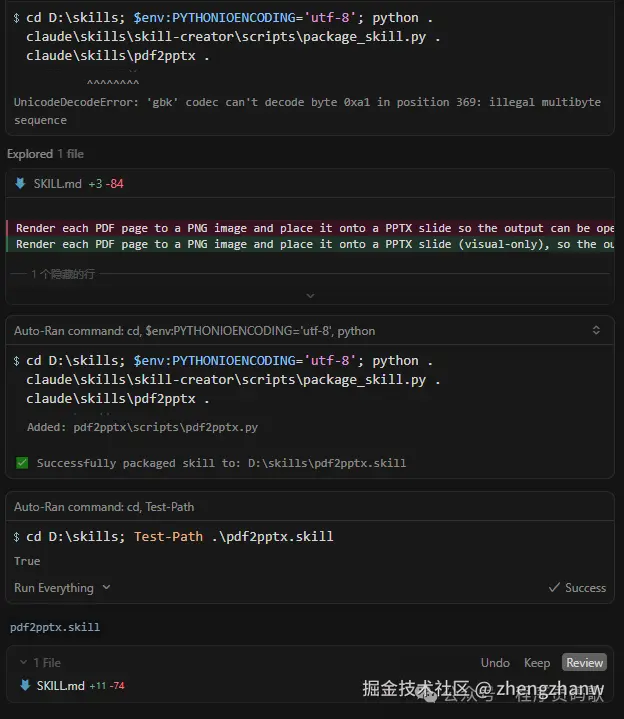Click the removed red diff line

(310, 228)
